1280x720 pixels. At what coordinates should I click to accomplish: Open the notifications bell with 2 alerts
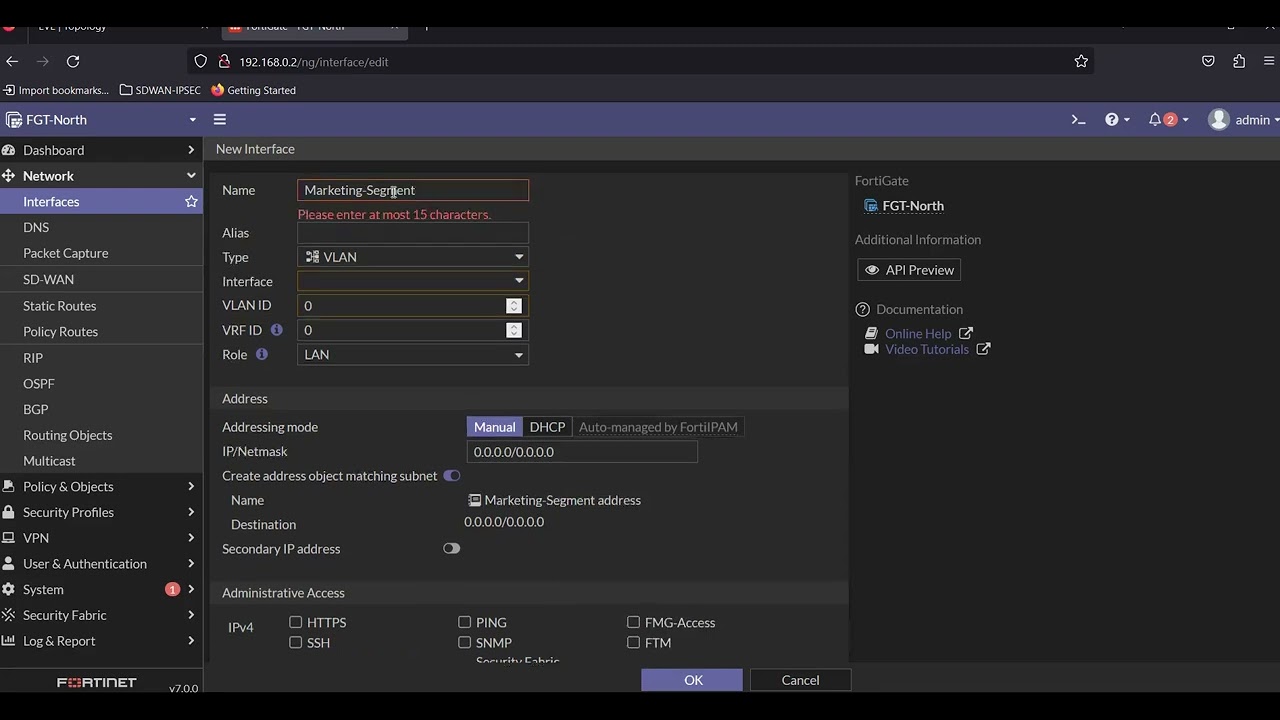point(1168,120)
